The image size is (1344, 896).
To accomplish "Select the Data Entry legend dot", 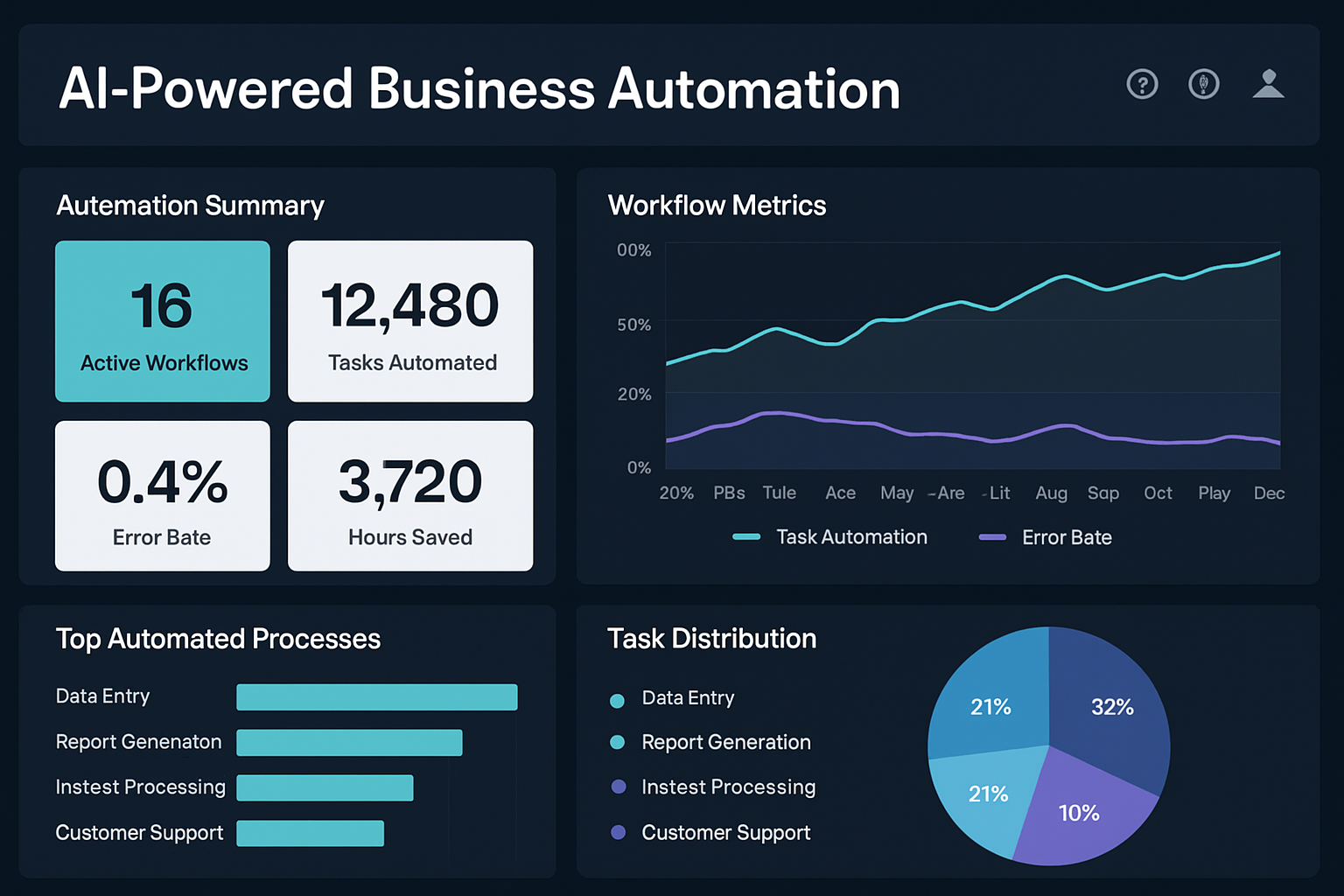I will coord(618,699).
